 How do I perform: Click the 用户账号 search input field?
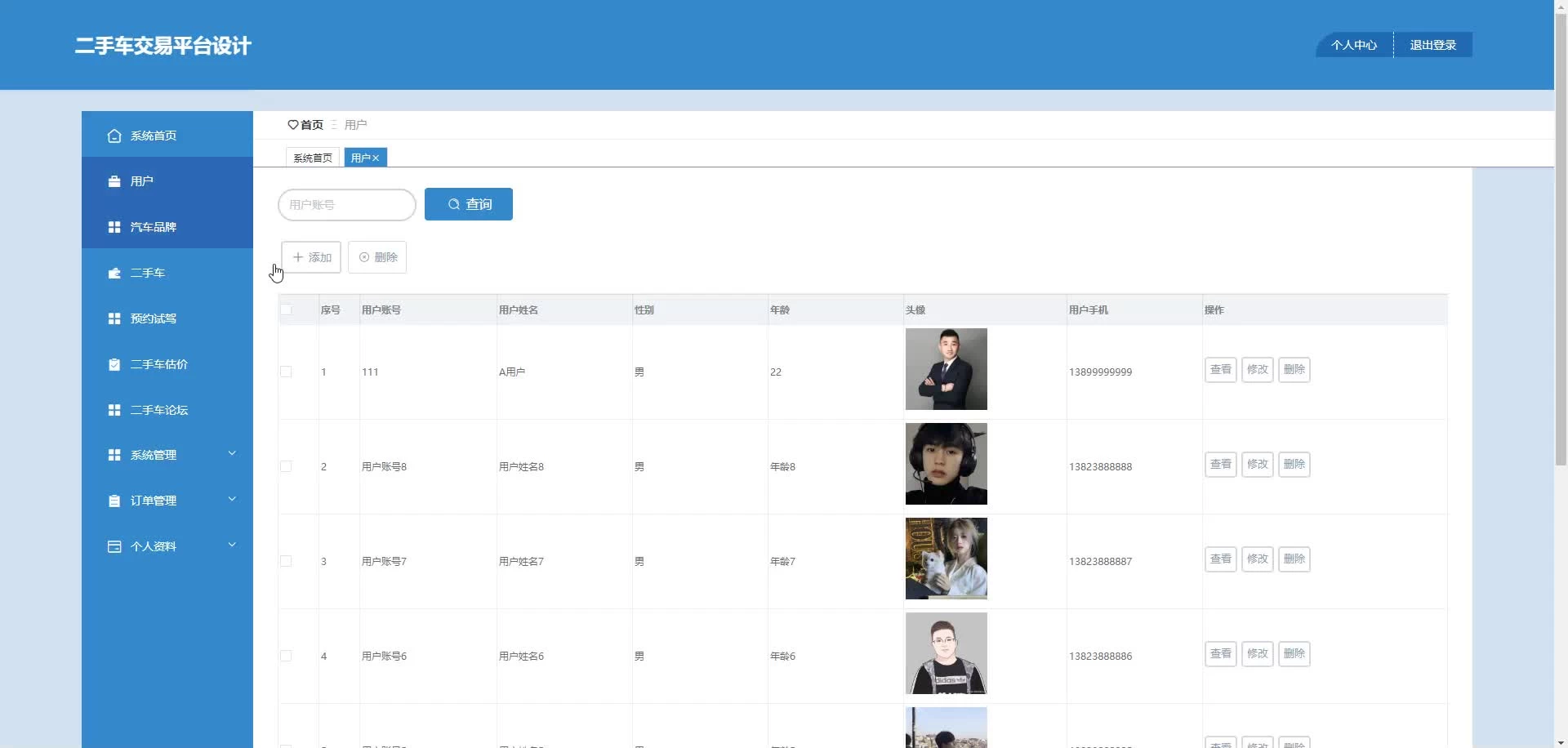click(347, 205)
